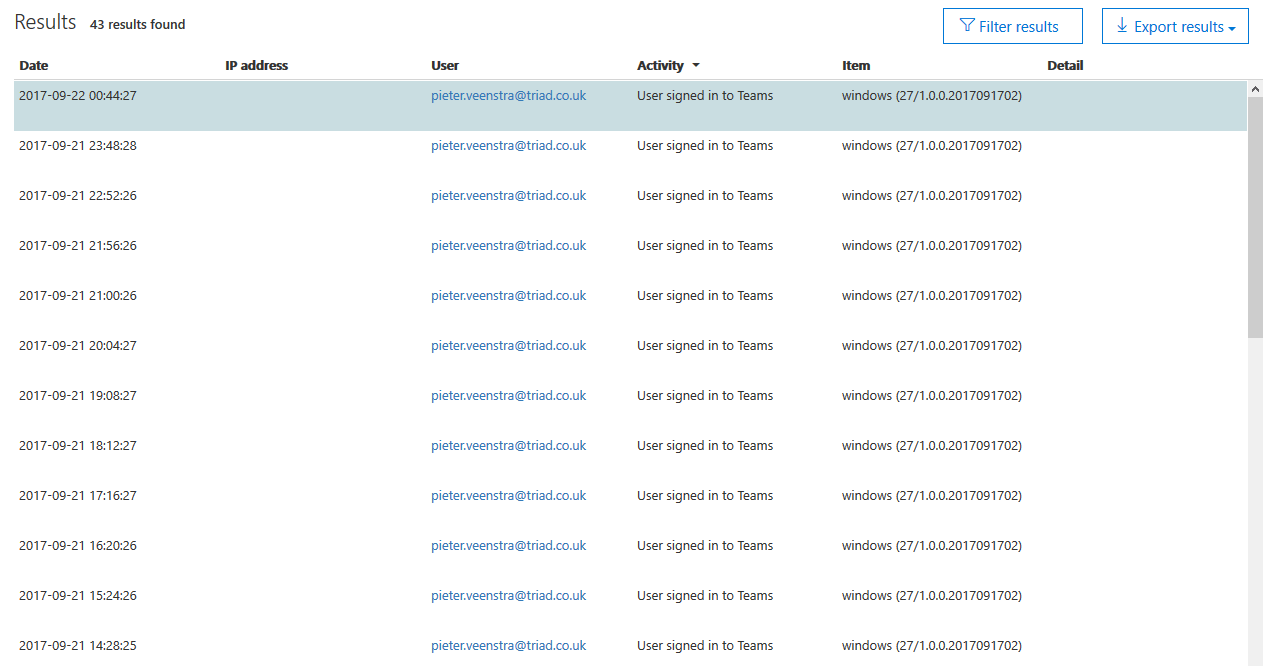Click the vertical scrollbar thumb
Image resolution: width=1263 pixels, height=666 pixels.
pos(1255,218)
